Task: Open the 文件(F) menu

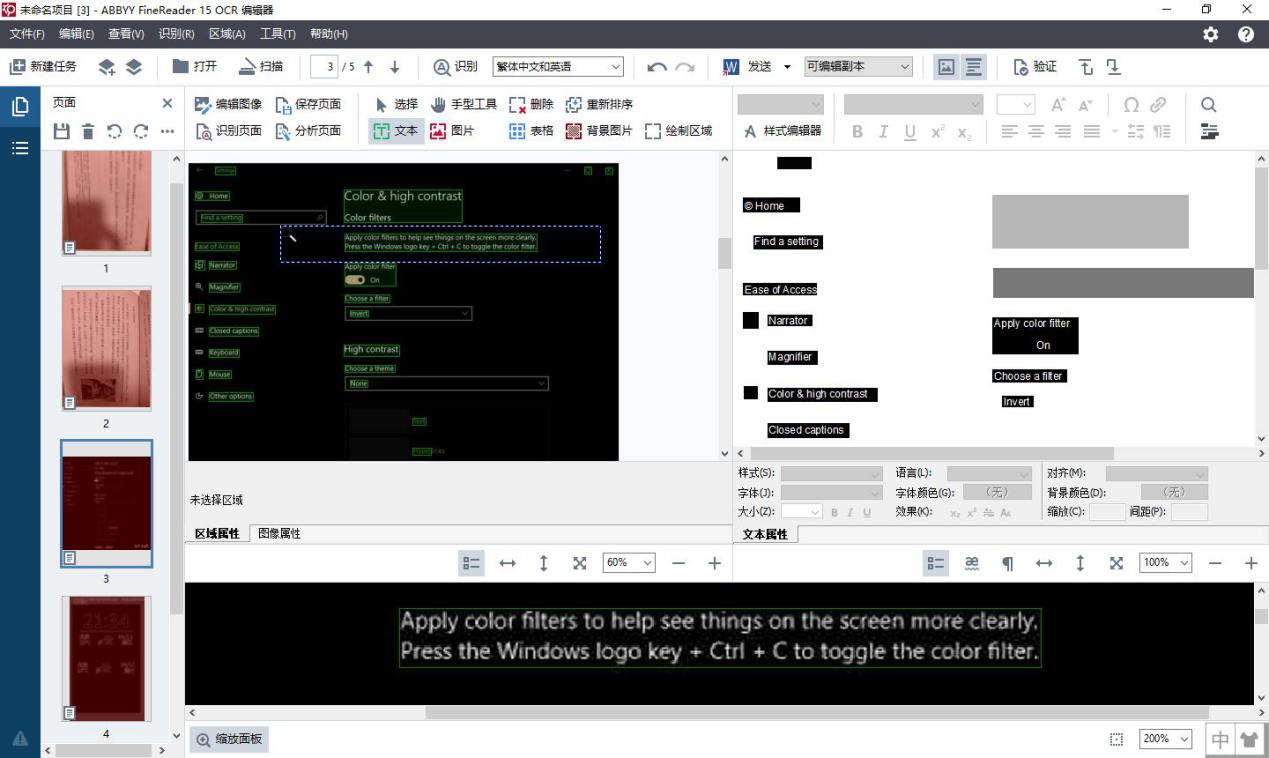Action: click(x=27, y=34)
